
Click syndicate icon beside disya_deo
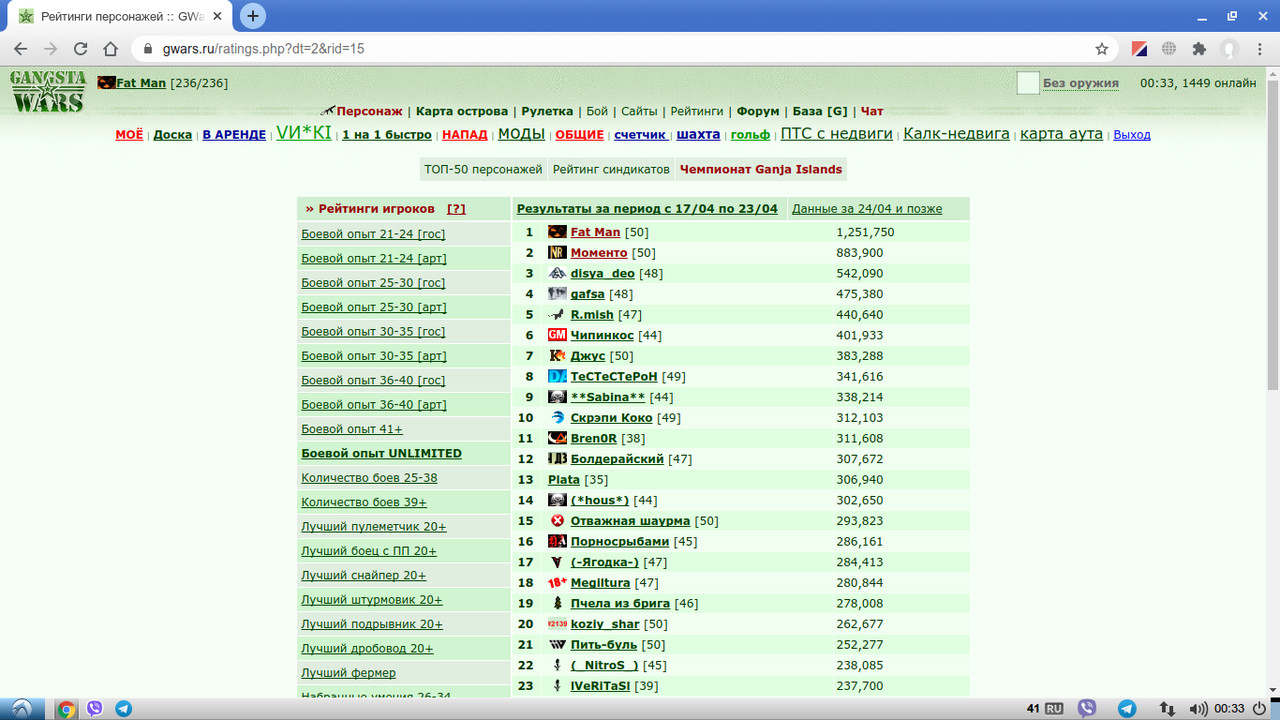557,273
